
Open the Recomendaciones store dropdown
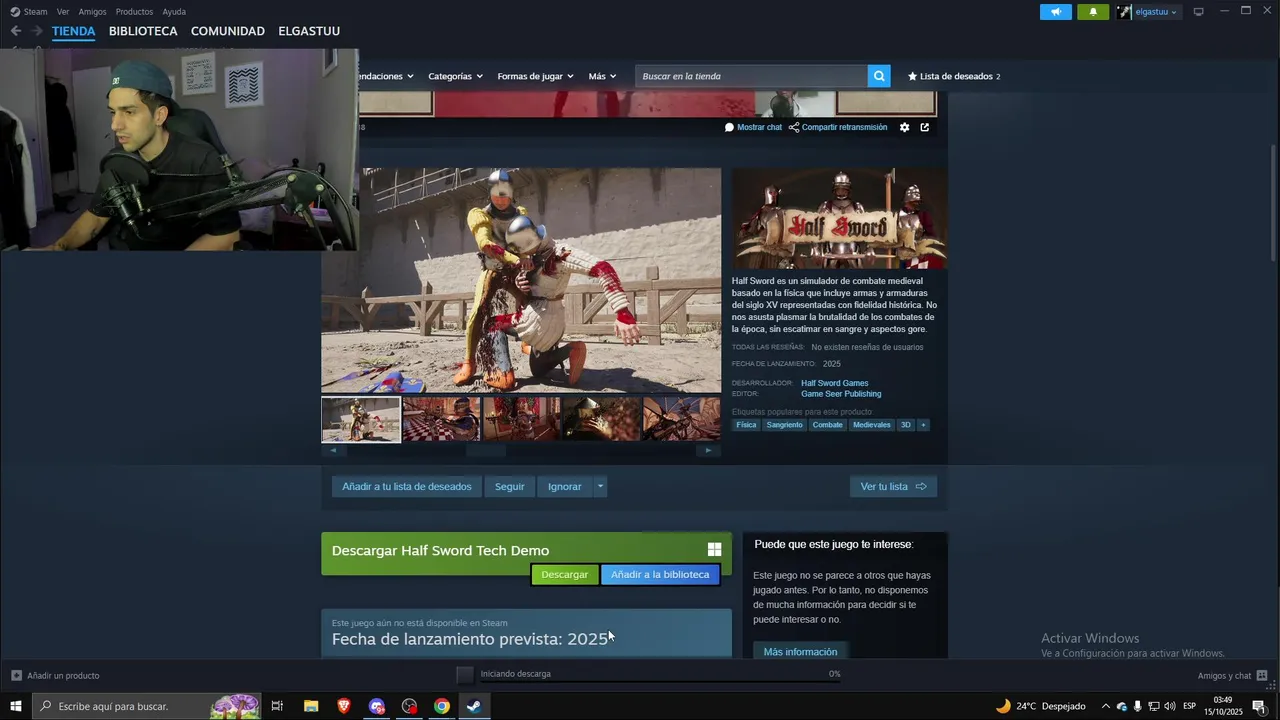(x=386, y=76)
